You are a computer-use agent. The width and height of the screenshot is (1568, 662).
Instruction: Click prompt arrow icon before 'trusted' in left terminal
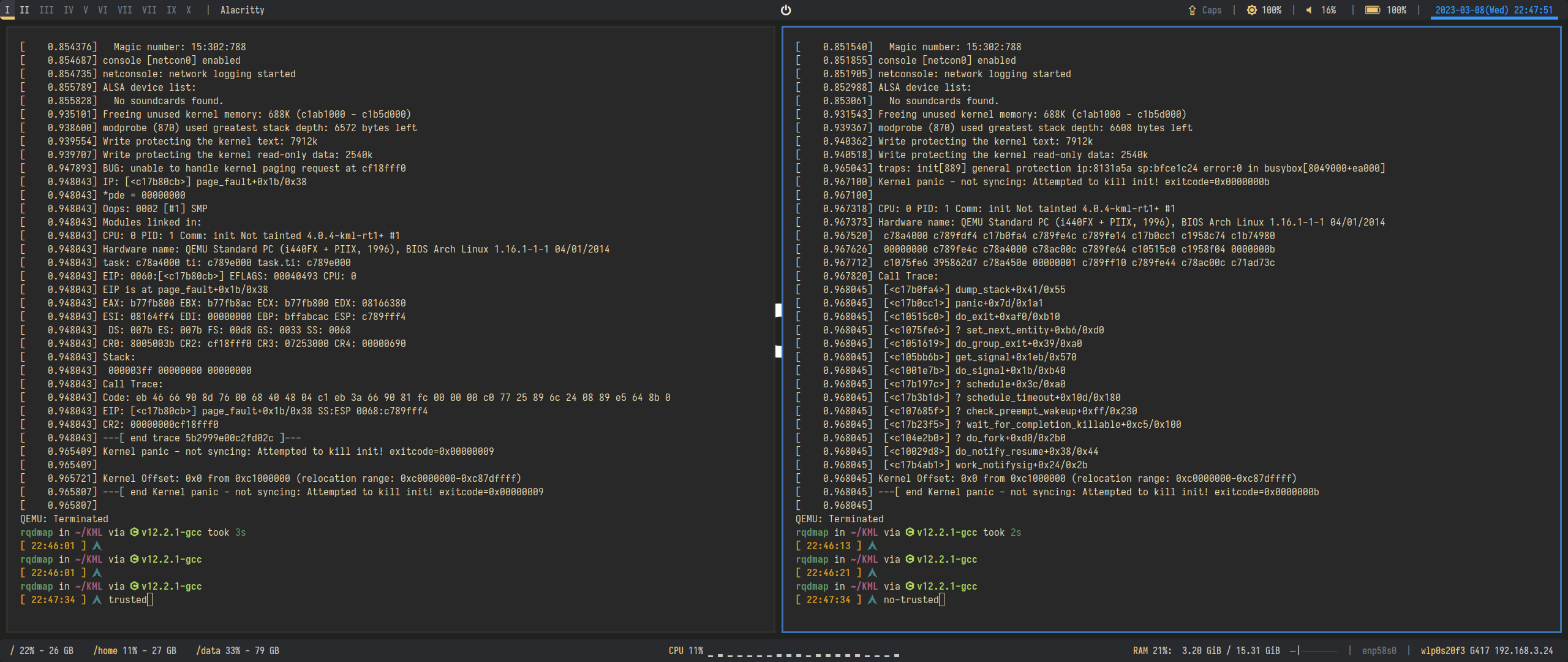click(97, 599)
